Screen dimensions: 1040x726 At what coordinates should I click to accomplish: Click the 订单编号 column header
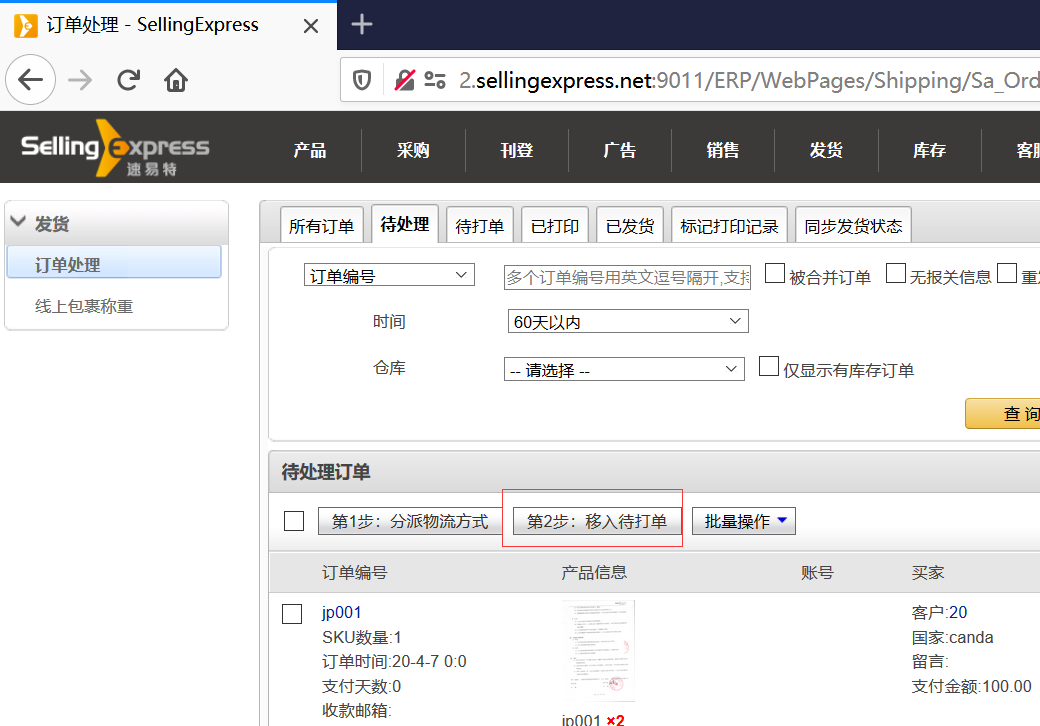click(354, 572)
